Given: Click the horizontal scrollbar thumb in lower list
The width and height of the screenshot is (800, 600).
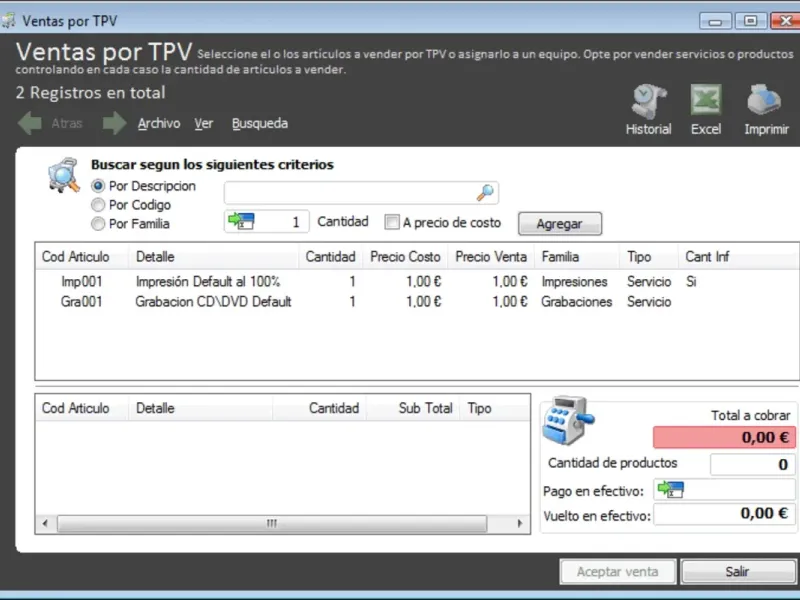Looking at the screenshot, I should [272, 523].
